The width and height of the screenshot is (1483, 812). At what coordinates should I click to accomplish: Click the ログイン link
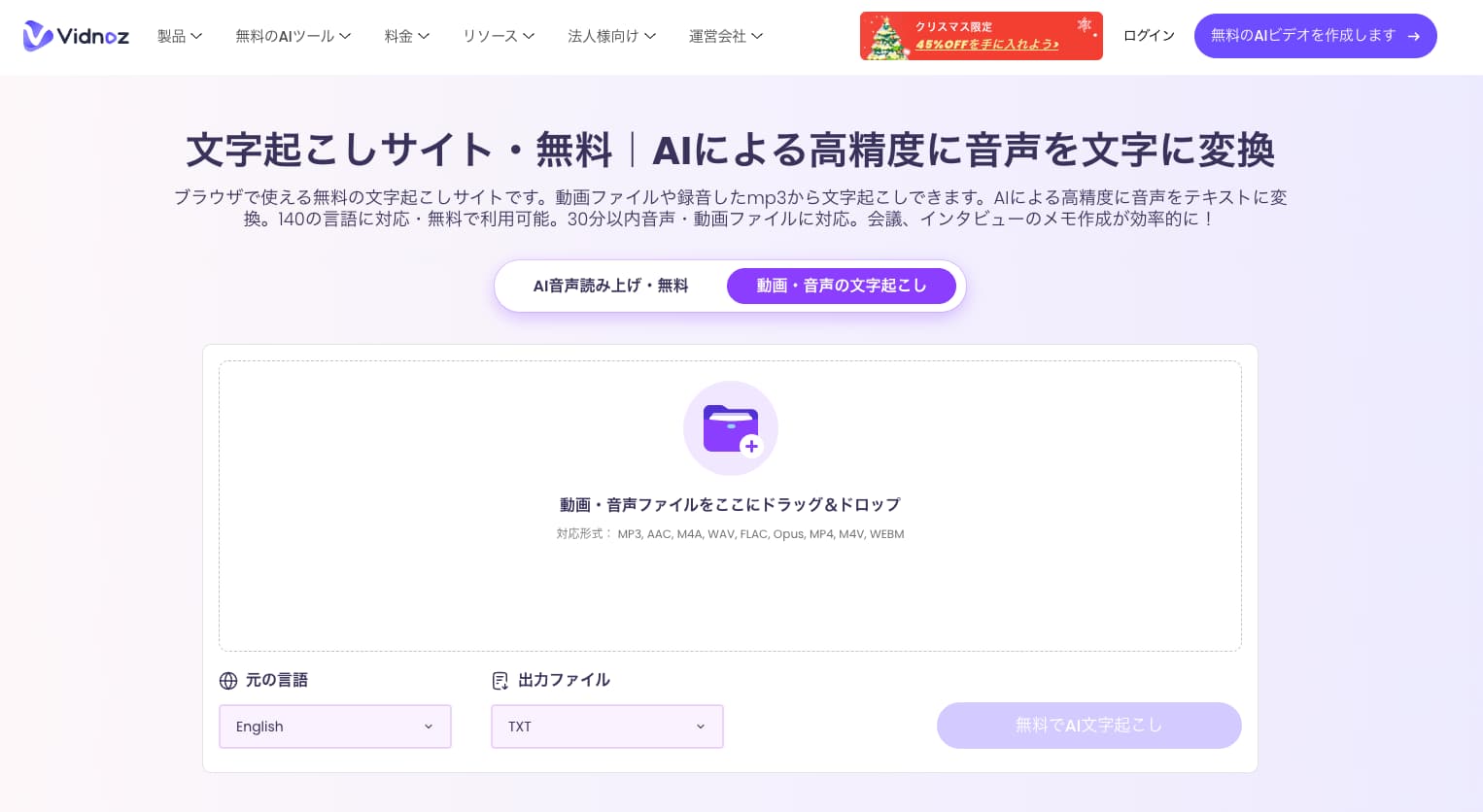point(1149,36)
